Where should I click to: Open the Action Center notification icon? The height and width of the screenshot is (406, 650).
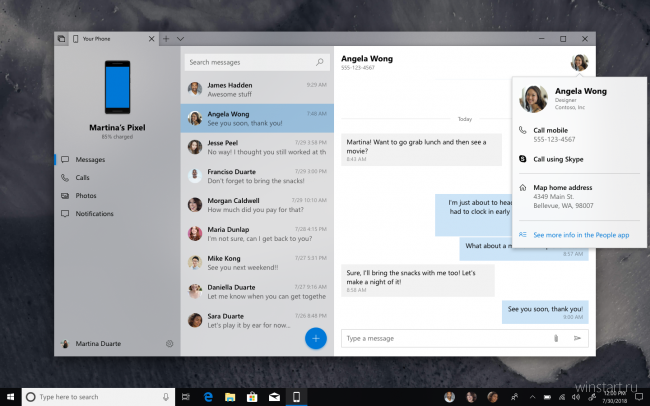pyautogui.click(x=639, y=397)
